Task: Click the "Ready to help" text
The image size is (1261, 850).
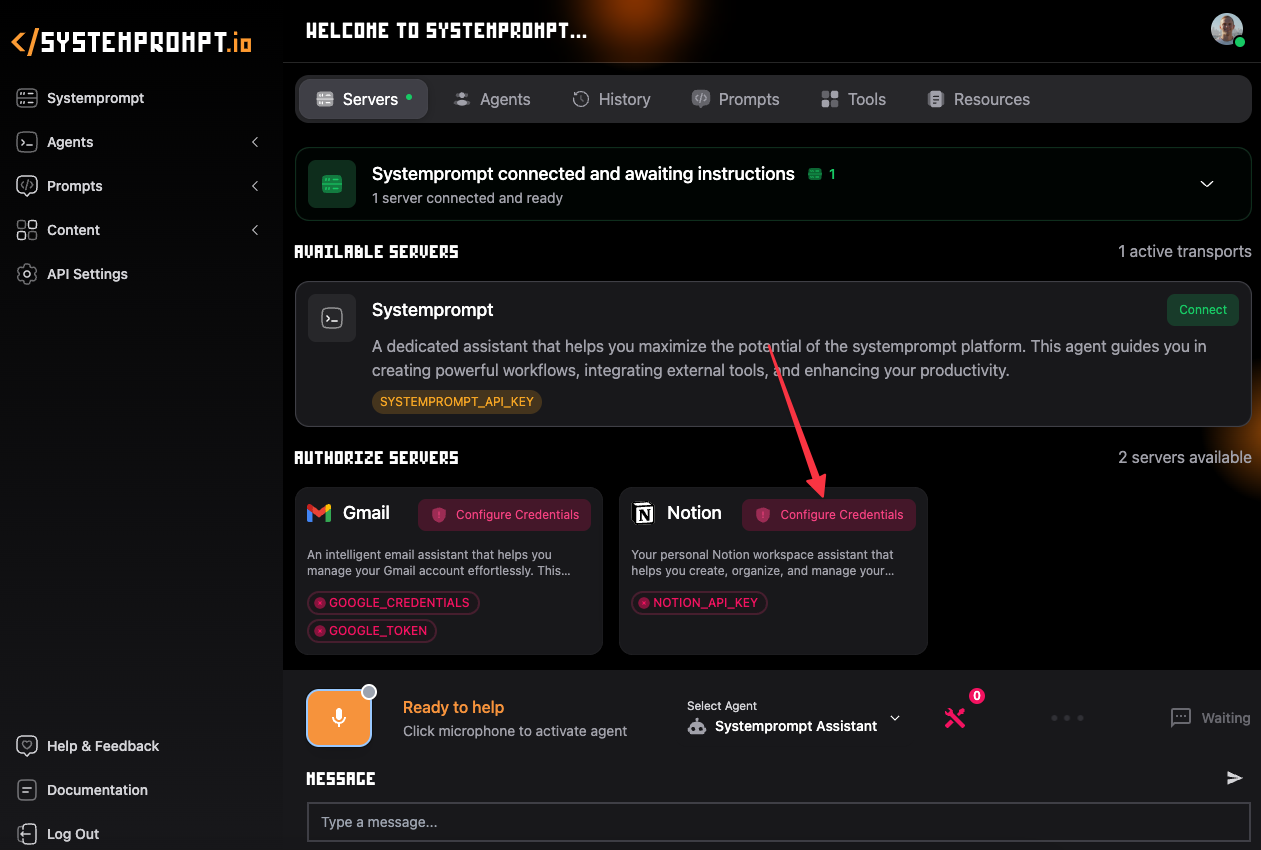Action: (x=453, y=707)
